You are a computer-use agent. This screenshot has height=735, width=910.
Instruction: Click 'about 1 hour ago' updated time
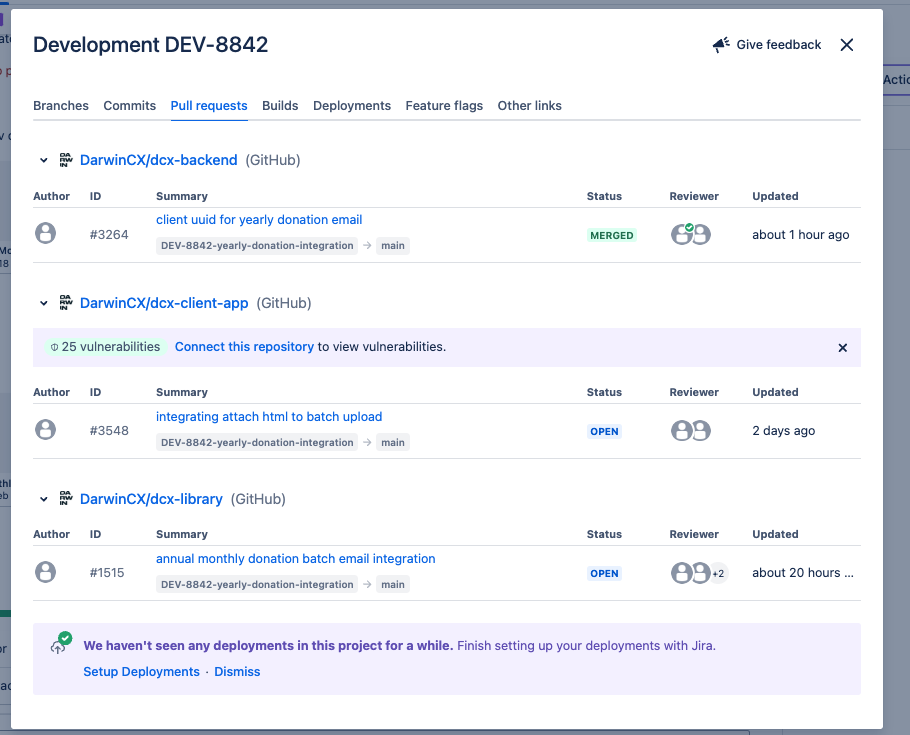(x=800, y=235)
